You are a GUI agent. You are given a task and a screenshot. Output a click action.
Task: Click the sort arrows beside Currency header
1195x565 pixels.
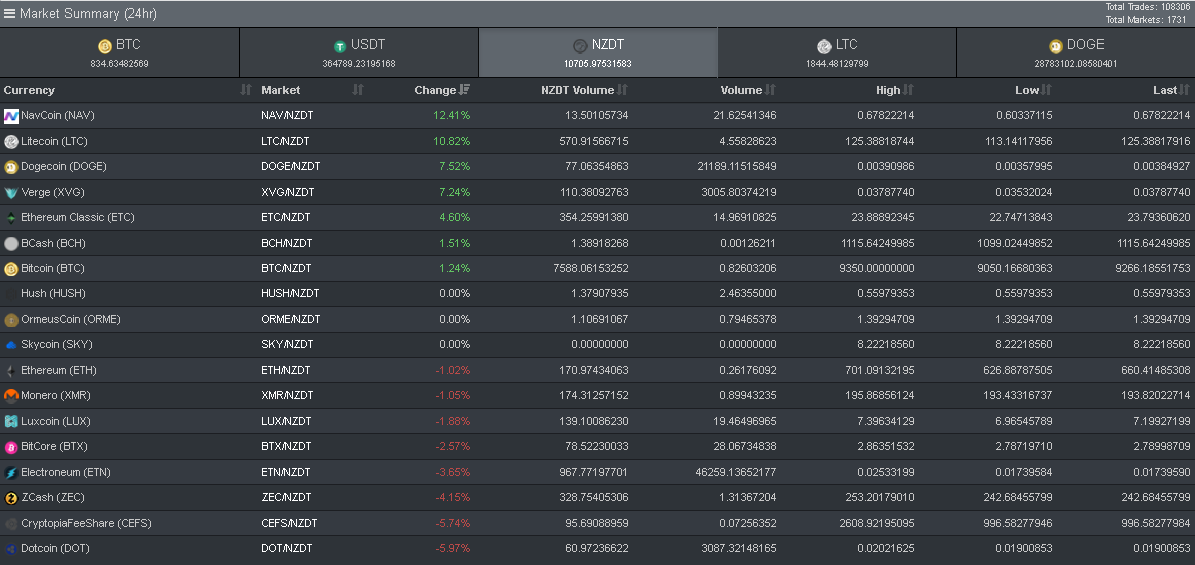pos(245,90)
